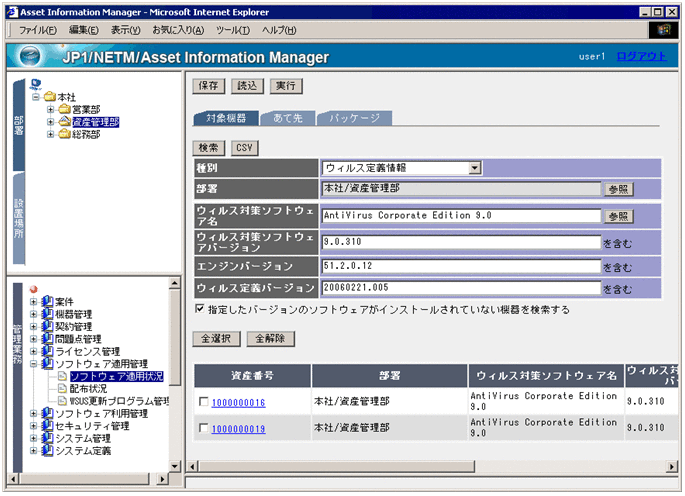This screenshot has width=685, height=496.
Task: Open the ツール(T) menu
Action: pos(233,30)
